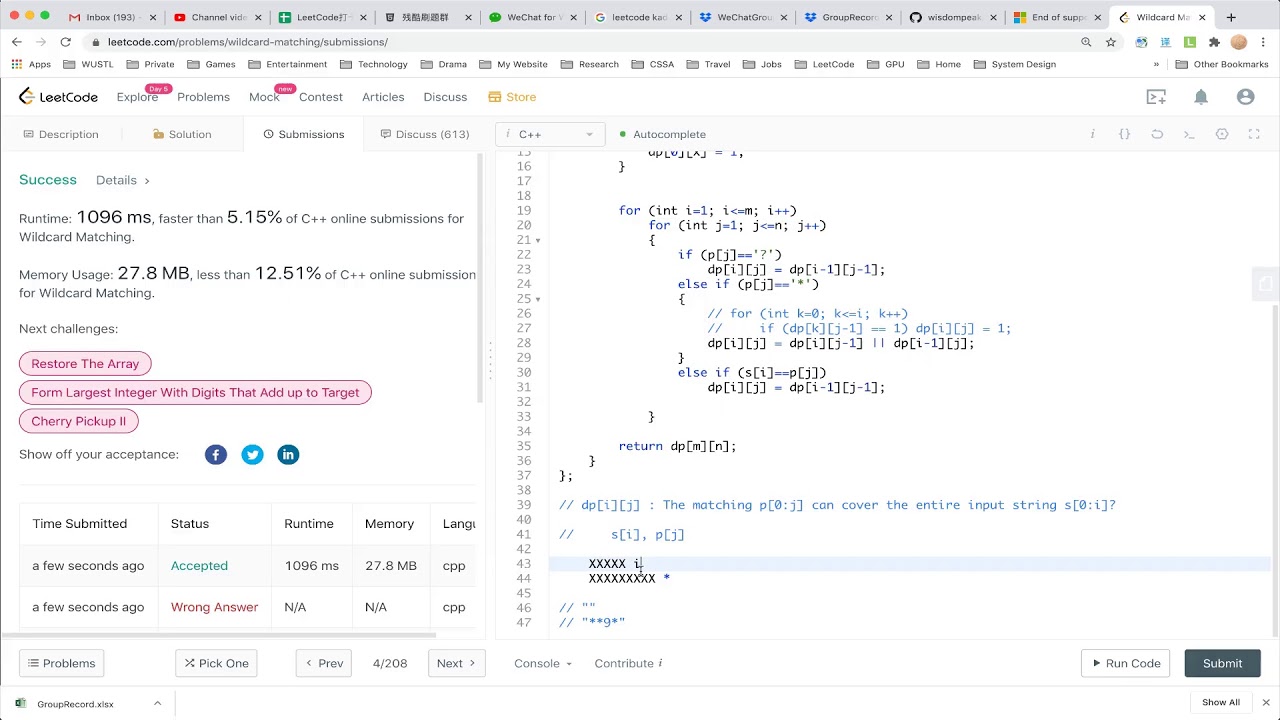Open the Store menu item
The image size is (1280, 720).
coord(512,97)
